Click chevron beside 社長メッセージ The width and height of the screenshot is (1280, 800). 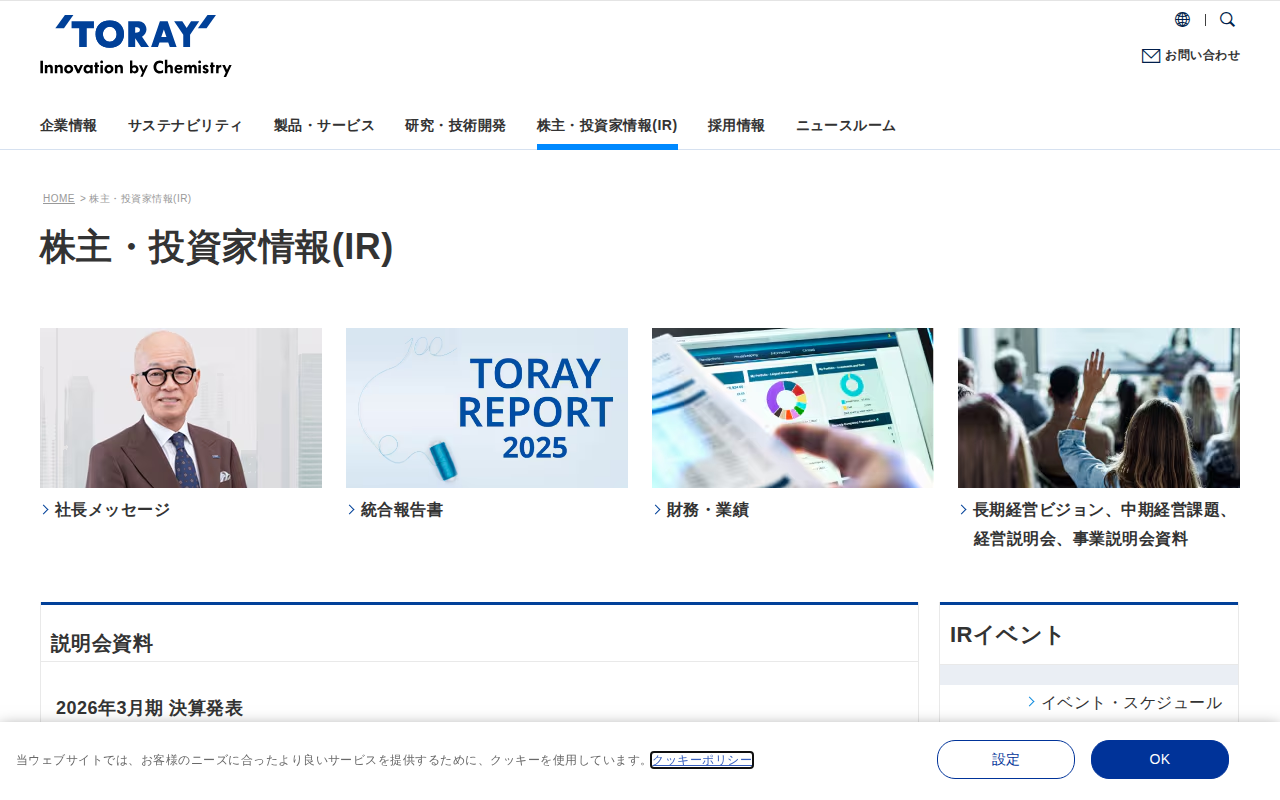point(46,510)
